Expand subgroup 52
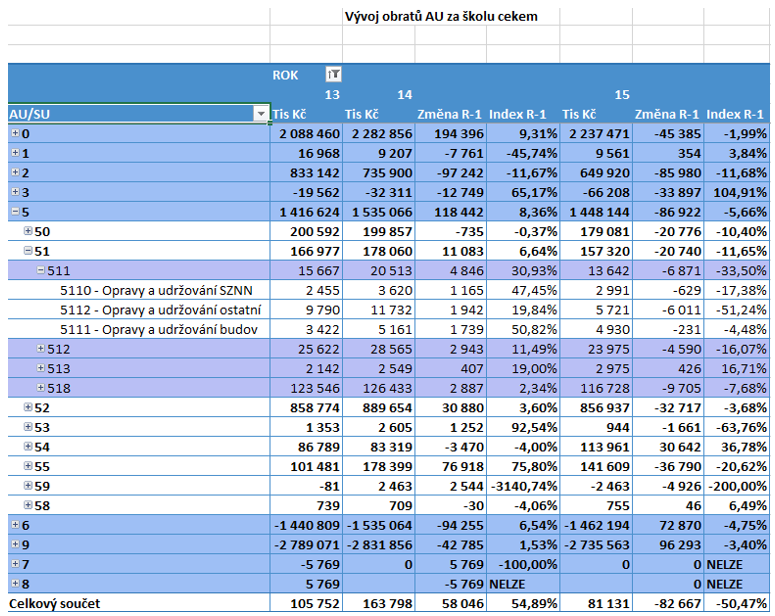 tap(28, 407)
